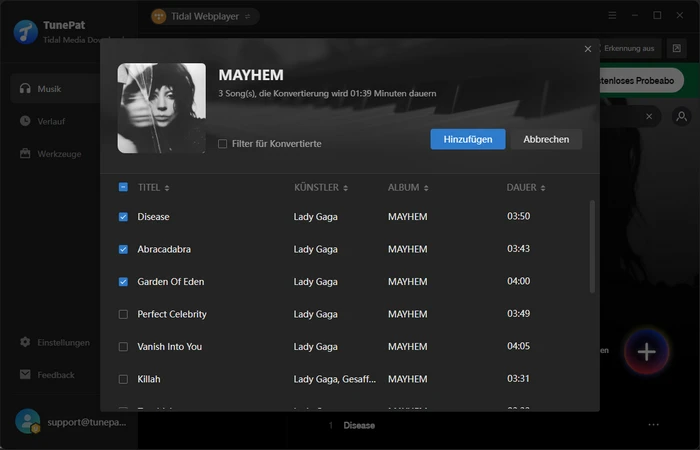Open the three-dots menu for Disease track
Viewport: 700px width, 450px height.
pyautogui.click(x=654, y=425)
